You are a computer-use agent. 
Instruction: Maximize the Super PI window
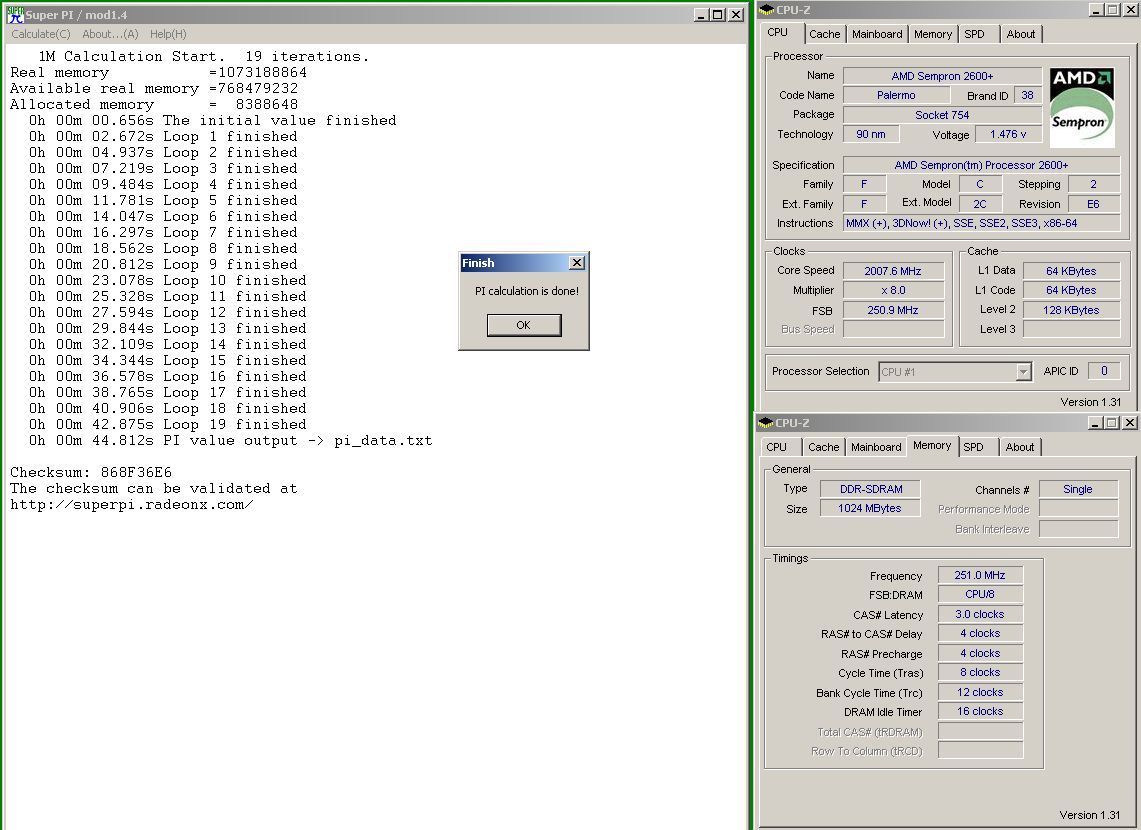[x=717, y=15]
